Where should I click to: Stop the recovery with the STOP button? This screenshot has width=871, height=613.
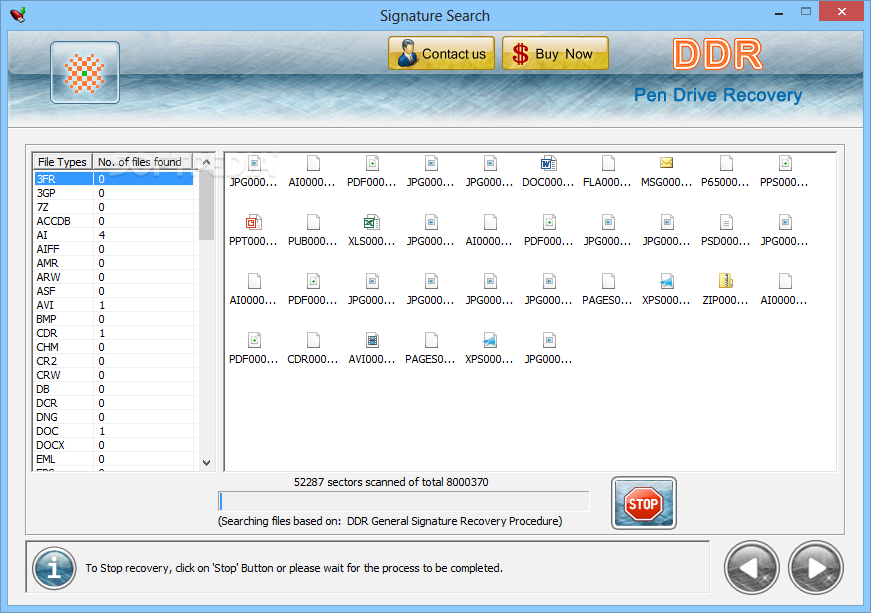pos(643,503)
